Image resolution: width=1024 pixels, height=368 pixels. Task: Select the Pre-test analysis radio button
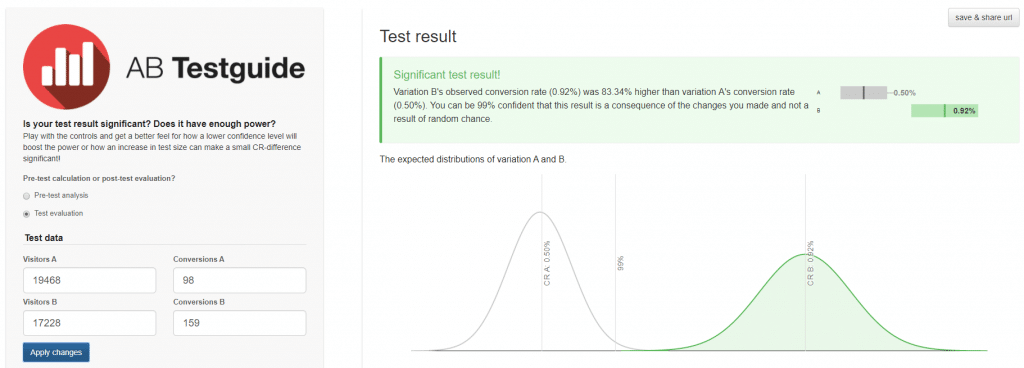pos(26,196)
